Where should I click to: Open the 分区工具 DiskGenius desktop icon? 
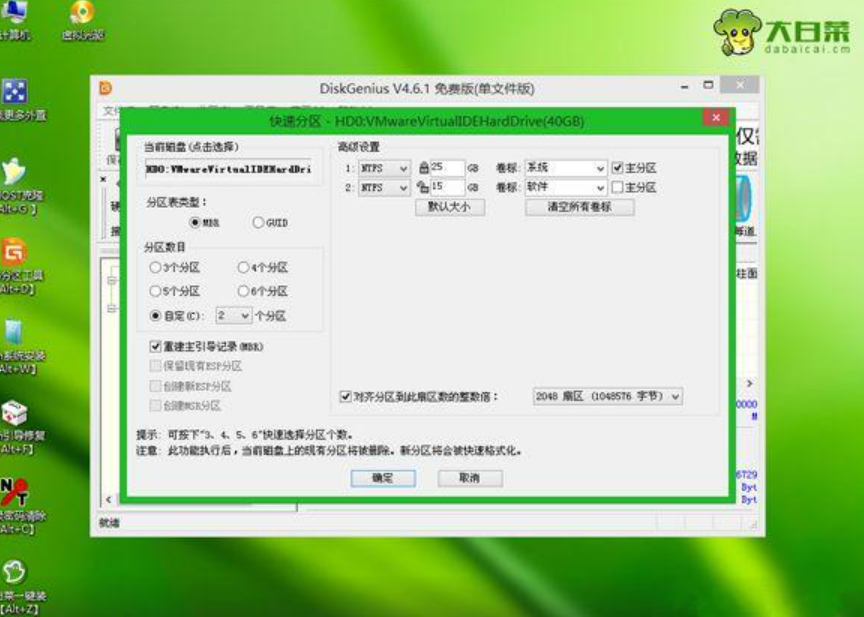(x=14, y=253)
